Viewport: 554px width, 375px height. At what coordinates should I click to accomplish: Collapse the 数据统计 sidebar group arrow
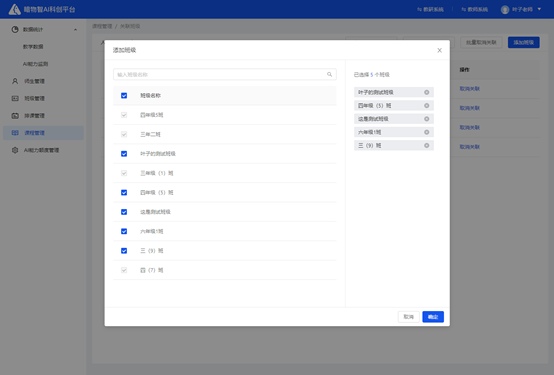coord(75,30)
